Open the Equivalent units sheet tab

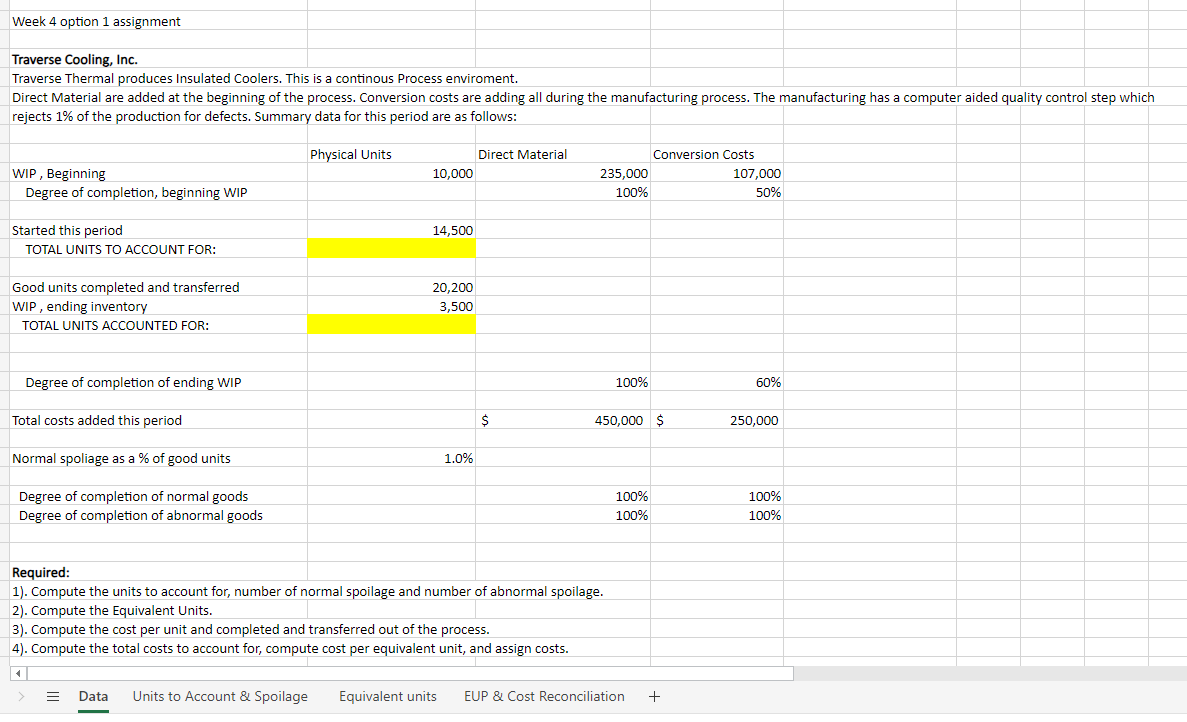pos(387,696)
